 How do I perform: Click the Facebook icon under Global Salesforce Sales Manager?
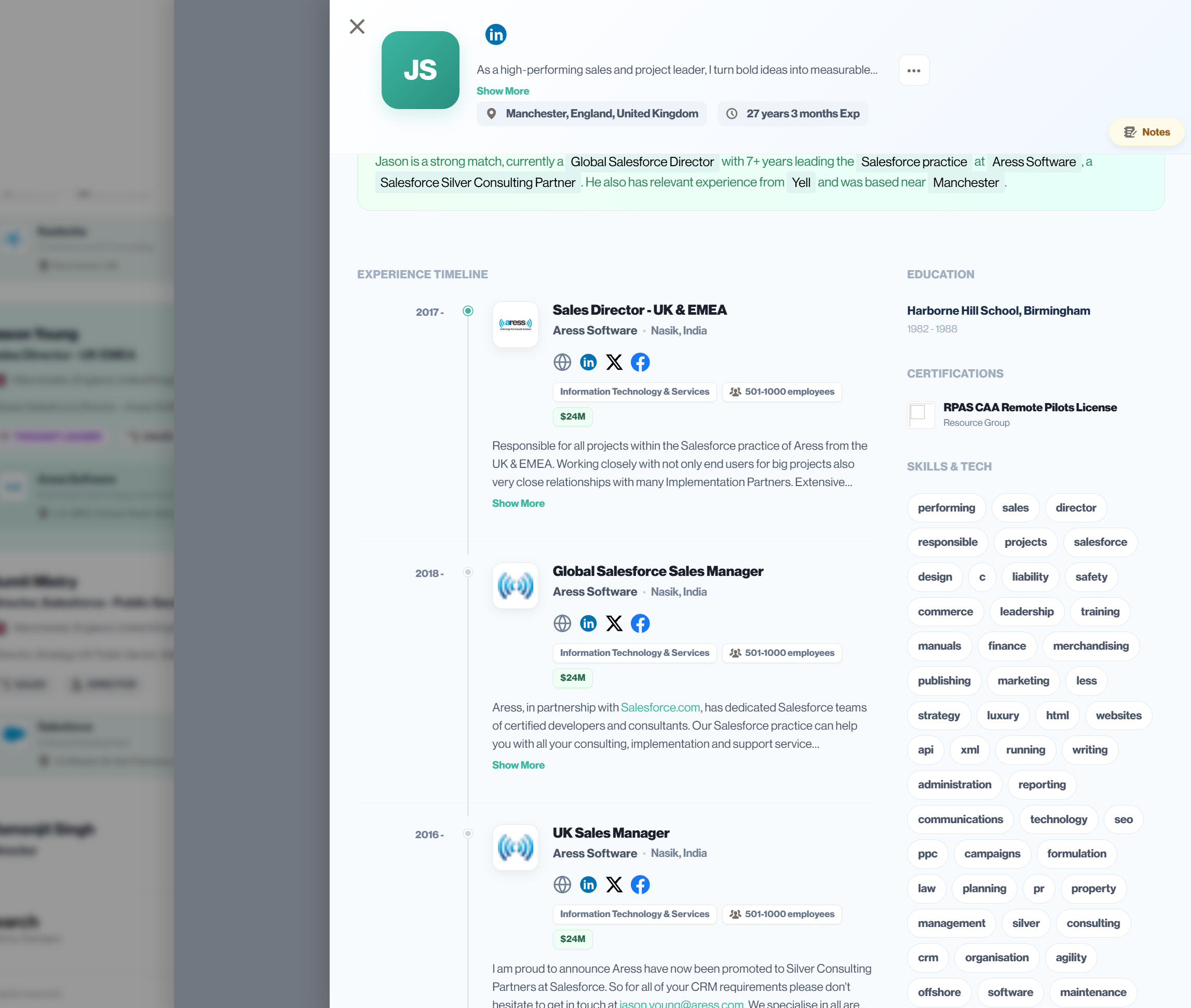coord(640,623)
